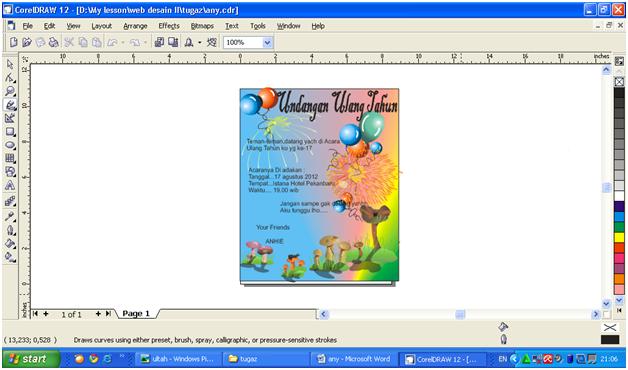Click the Navigator icon at scrollbar corner
The height and width of the screenshot is (370, 628).
click(606, 314)
